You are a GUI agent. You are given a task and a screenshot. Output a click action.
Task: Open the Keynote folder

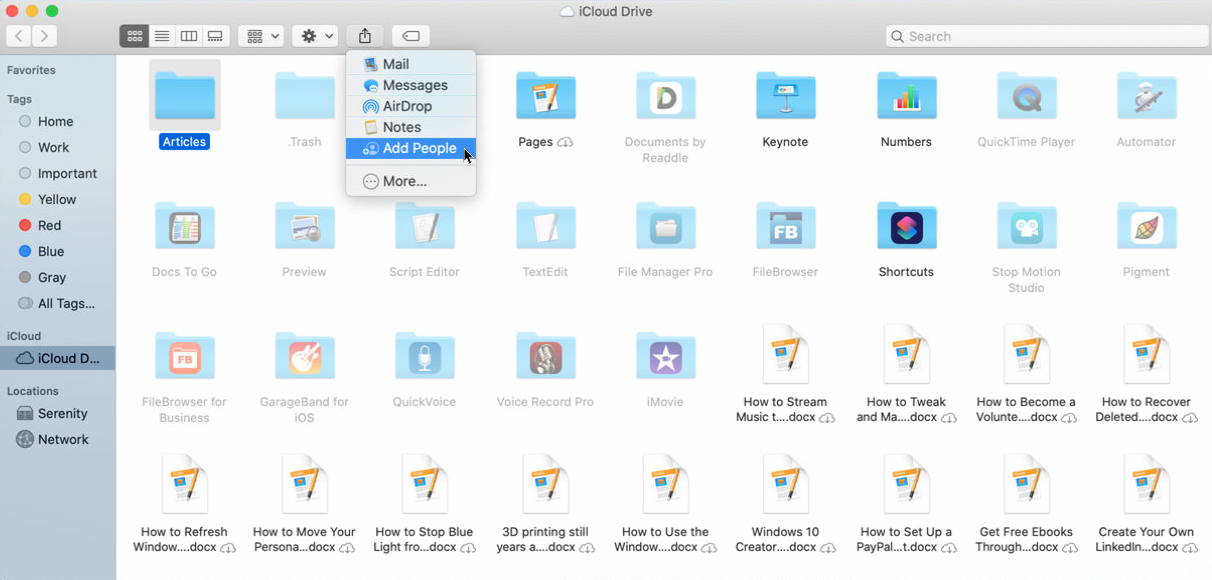(x=785, y=96)
